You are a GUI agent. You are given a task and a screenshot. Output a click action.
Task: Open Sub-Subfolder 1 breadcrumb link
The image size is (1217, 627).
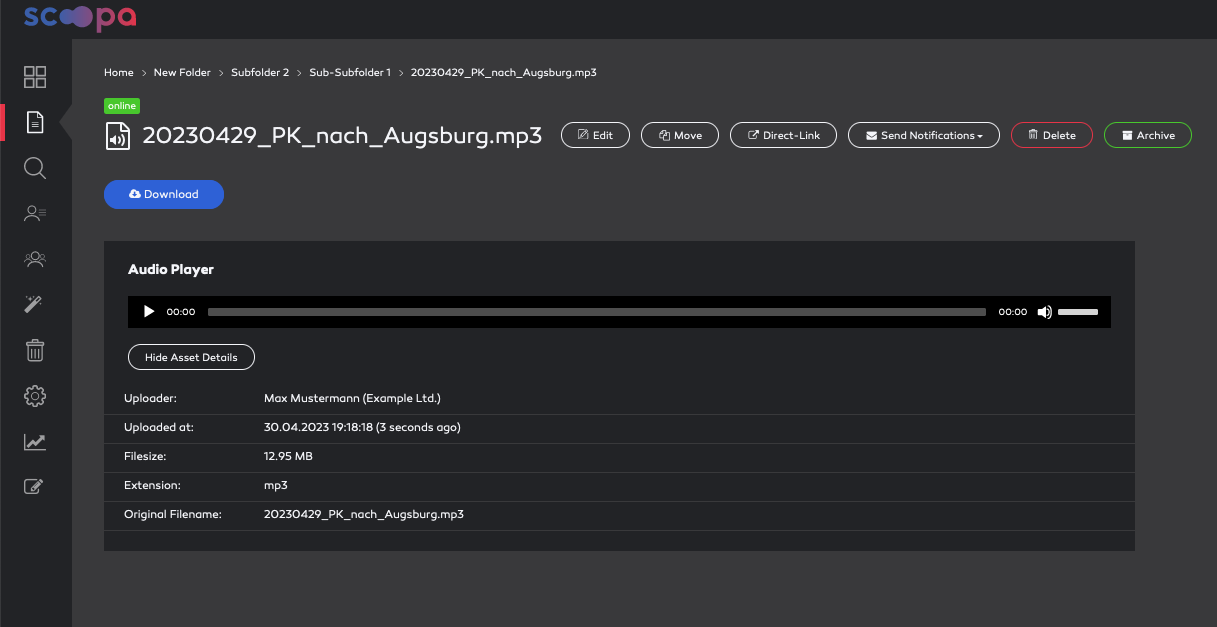click(350, 72)
